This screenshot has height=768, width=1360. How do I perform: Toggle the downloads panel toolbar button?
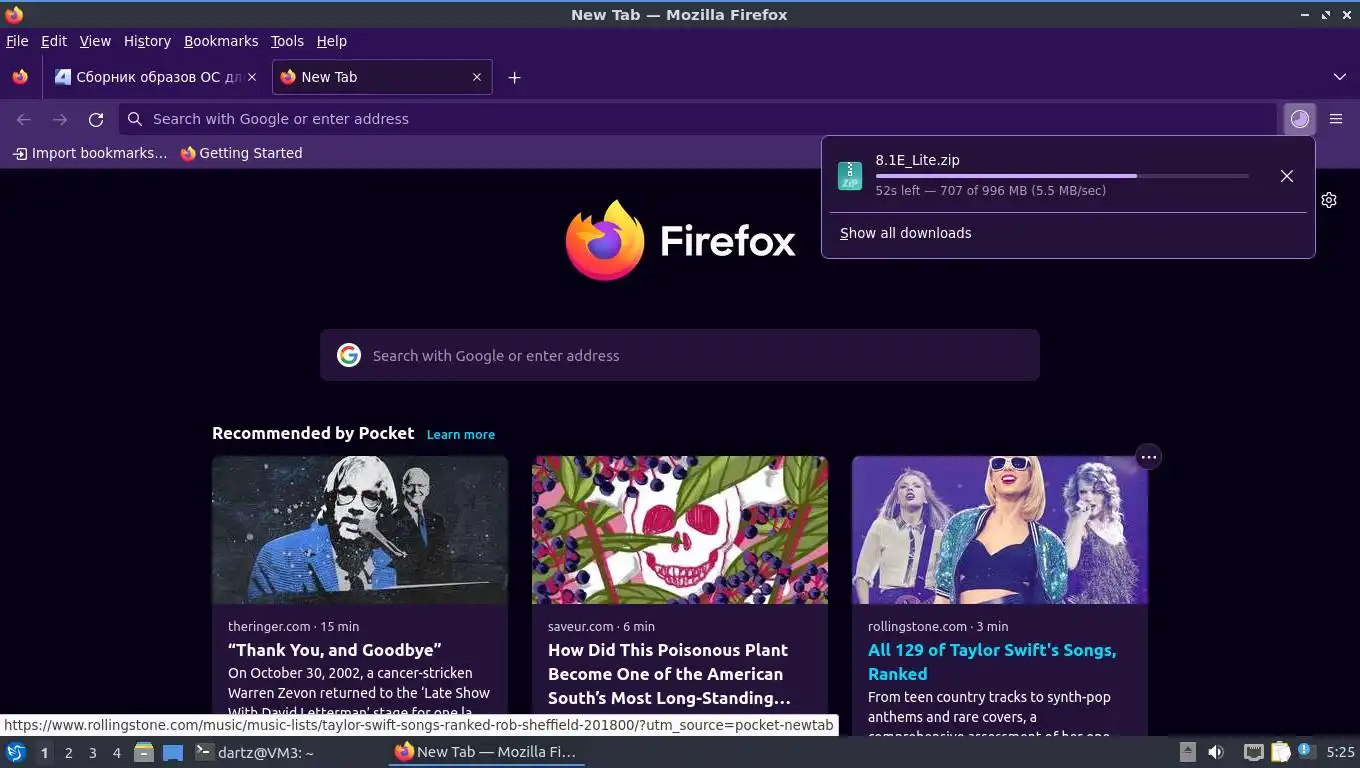pyautogui.click(x=1300, y=119)
